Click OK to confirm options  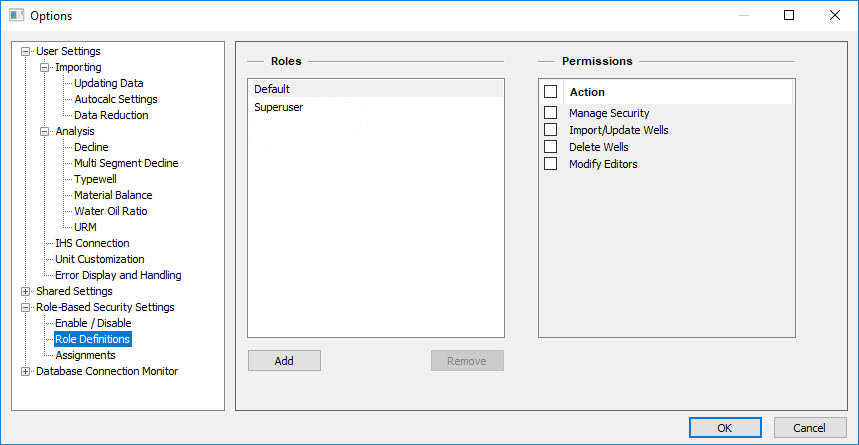[724, 428]
